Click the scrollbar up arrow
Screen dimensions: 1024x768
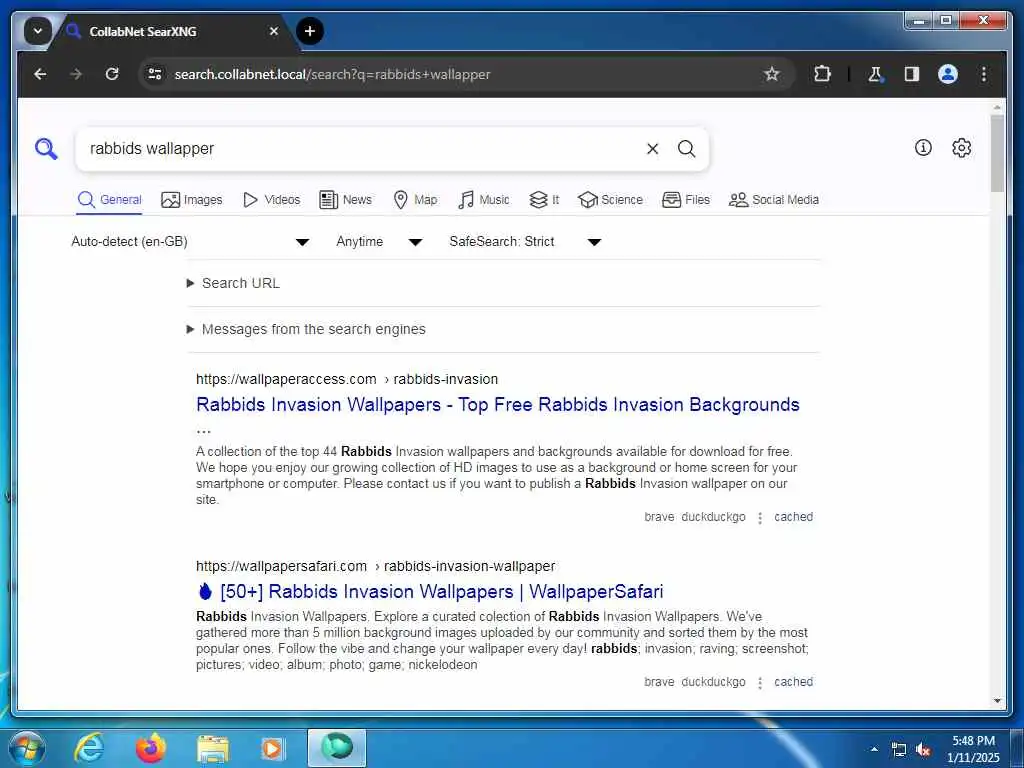click(997, 107)
